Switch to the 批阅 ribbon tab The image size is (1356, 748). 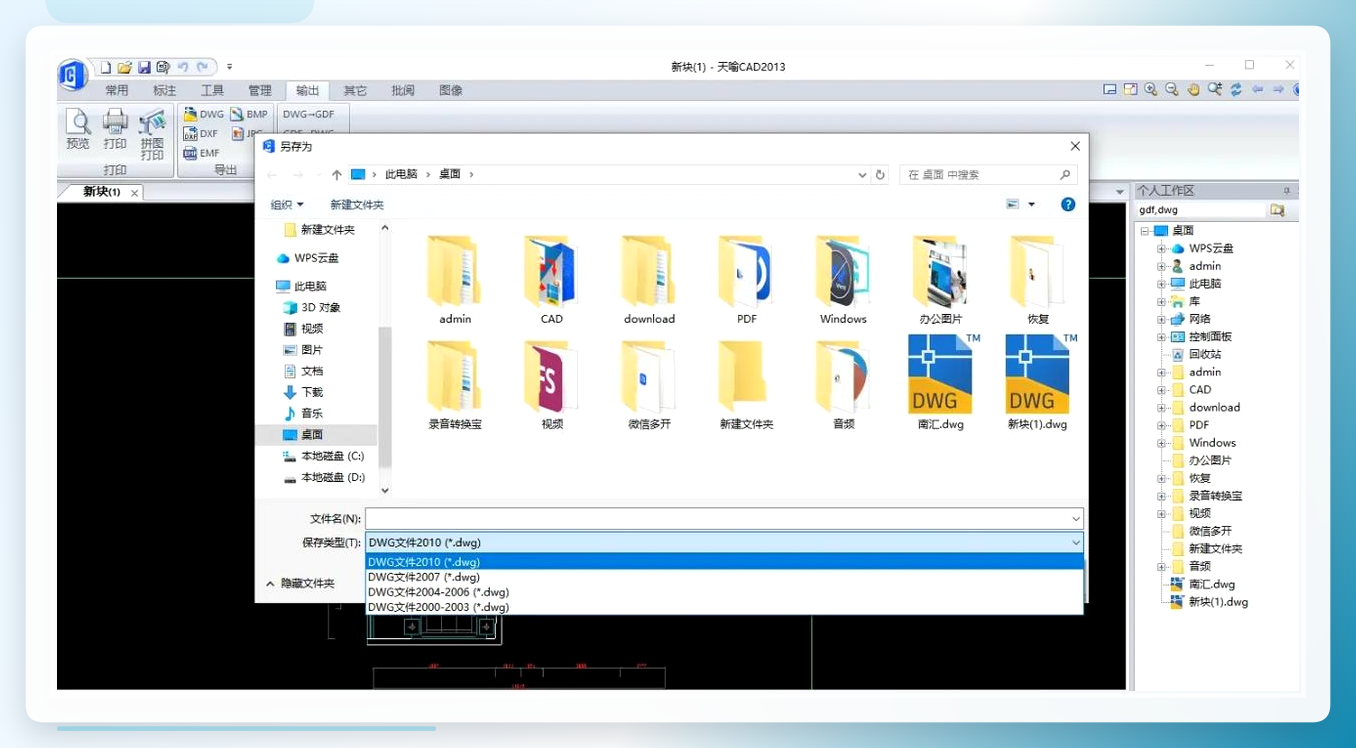[403, 90]
